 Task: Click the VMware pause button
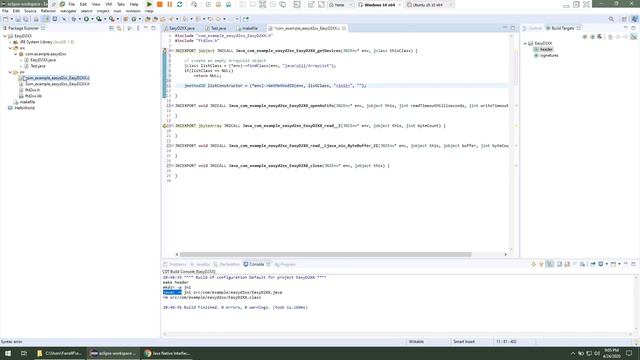click(x=170, y=4)
